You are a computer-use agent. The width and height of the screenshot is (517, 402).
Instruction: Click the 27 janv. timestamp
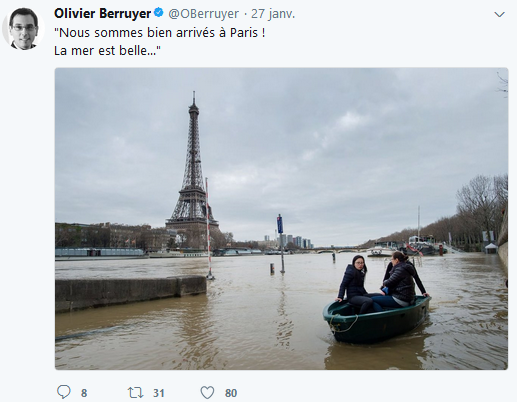273,14
